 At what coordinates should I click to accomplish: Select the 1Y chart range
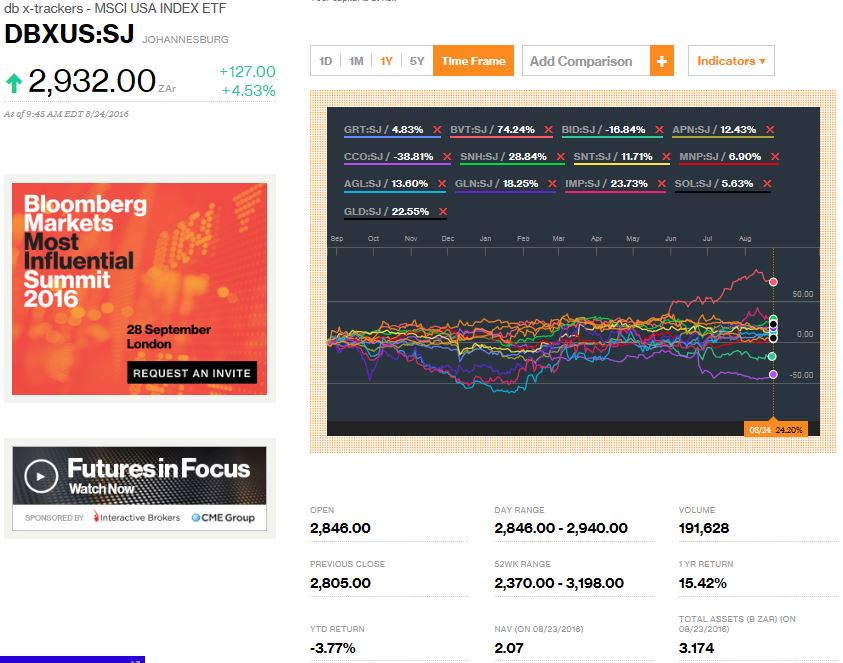tap(386, 61)
